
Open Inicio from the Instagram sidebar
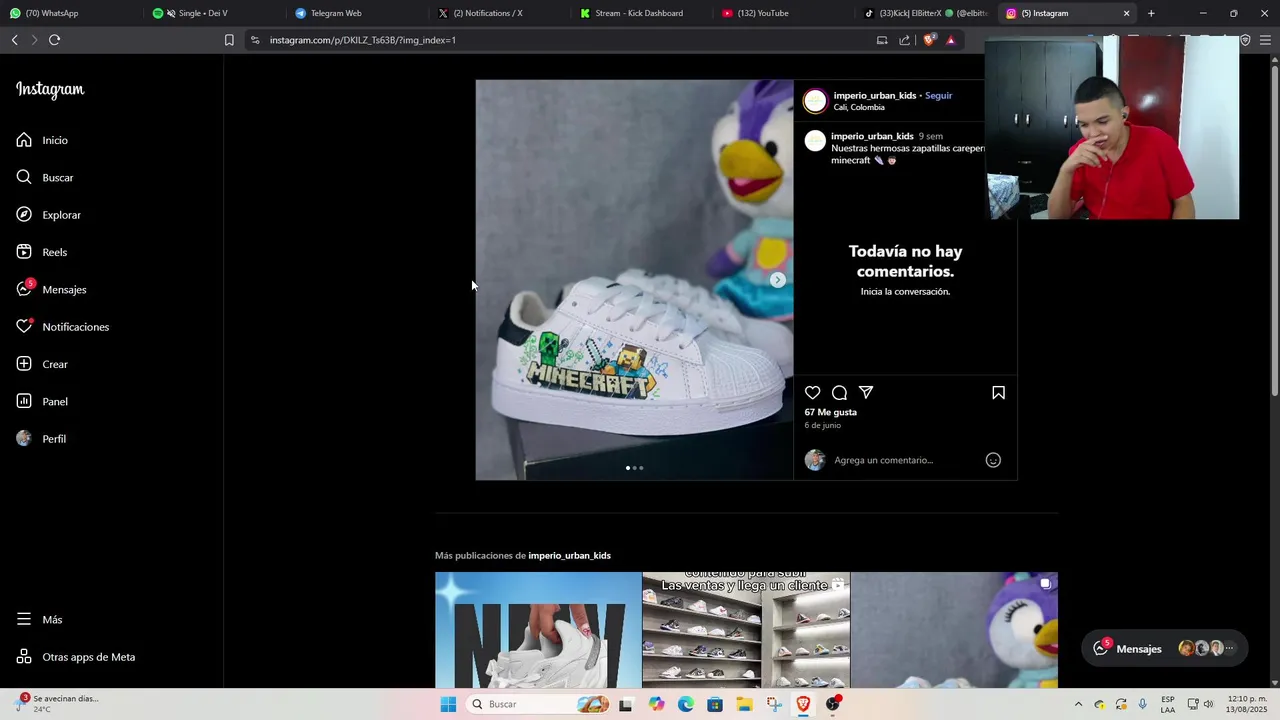coord(42,140)
